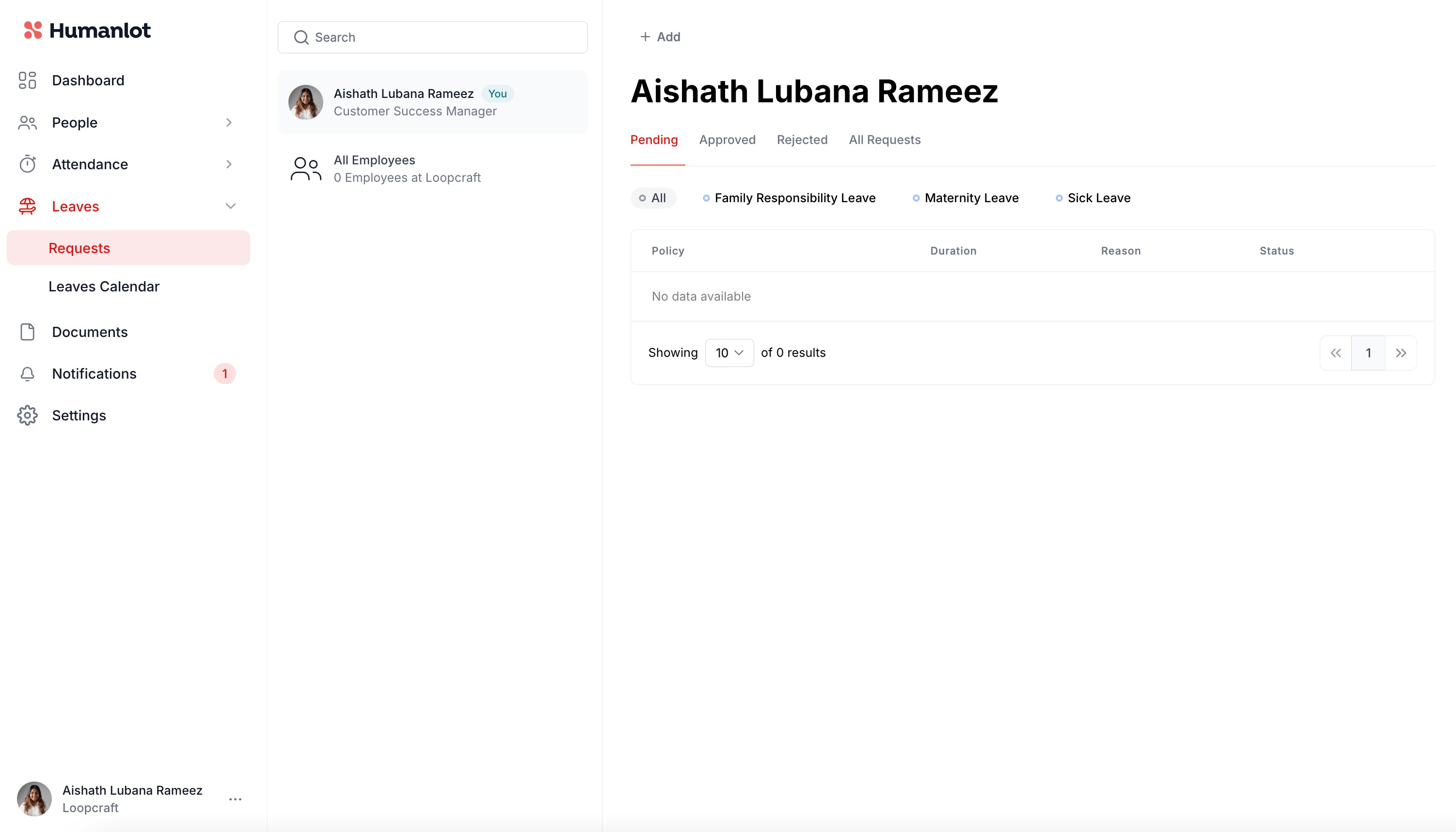Switch to the All Requests tab
Screen dimensions: 1456x832
click(x=884, y=140)
